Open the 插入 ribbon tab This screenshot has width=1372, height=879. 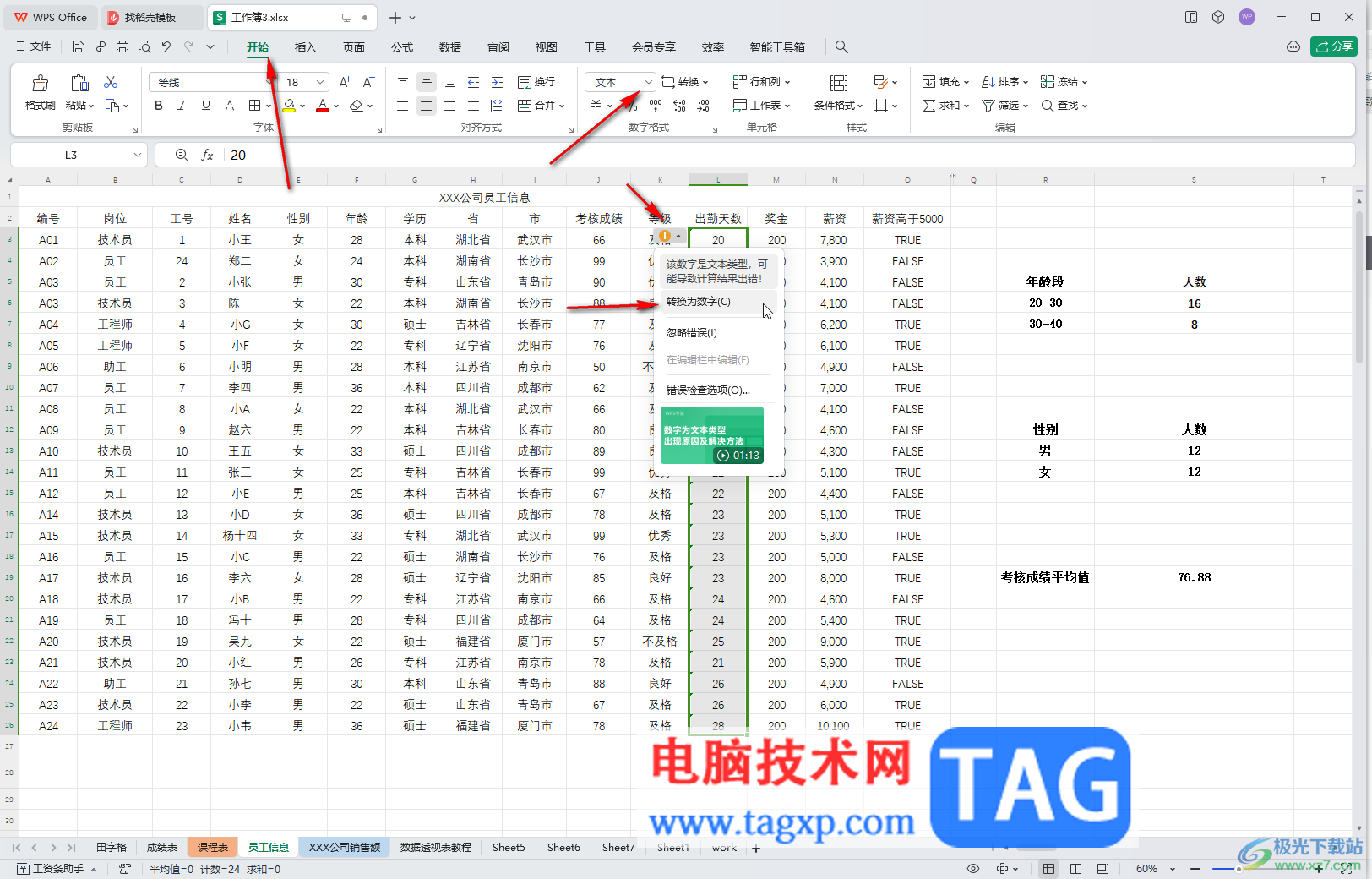click(x=305, y=47)
